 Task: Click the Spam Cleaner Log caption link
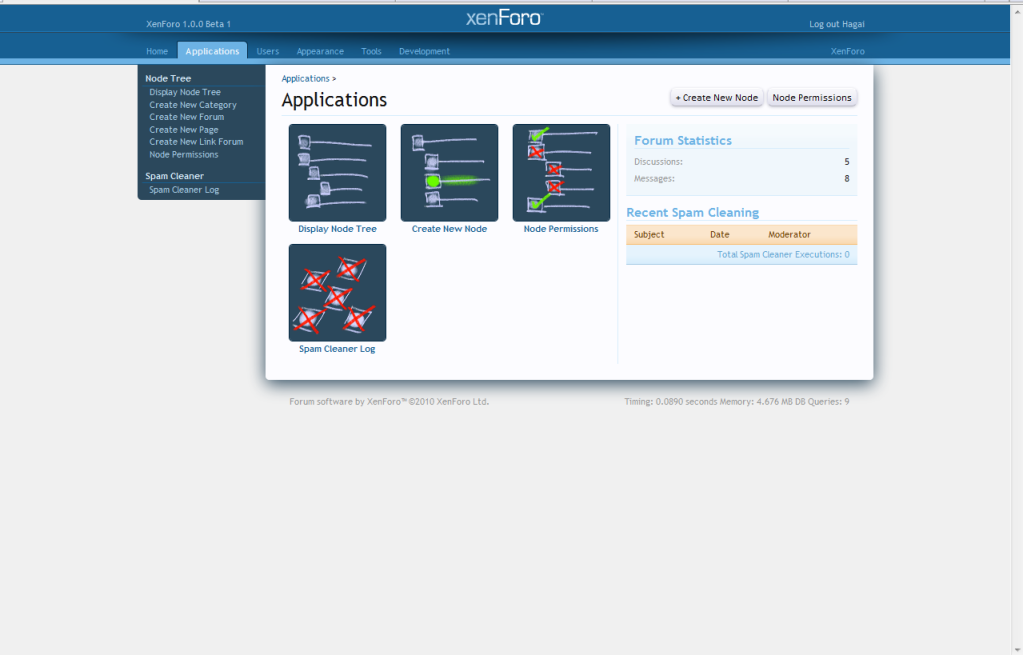(337, 349)
